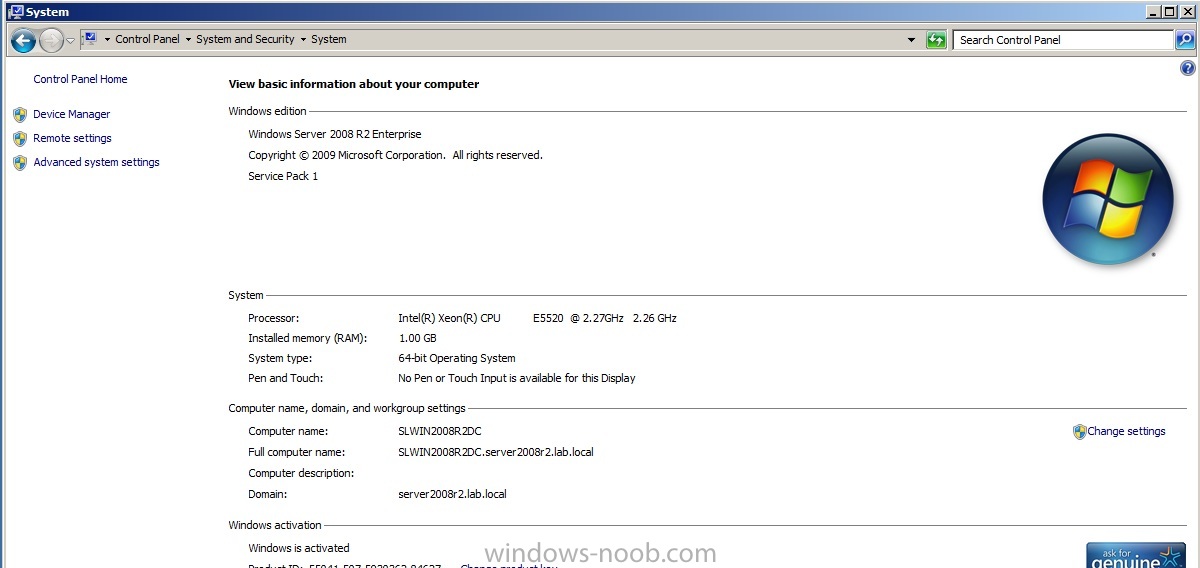The width and height of the screenshot is (1200, 568).
Task: Click the shield icon beside Device Manager
Action: tap(20, 114)
